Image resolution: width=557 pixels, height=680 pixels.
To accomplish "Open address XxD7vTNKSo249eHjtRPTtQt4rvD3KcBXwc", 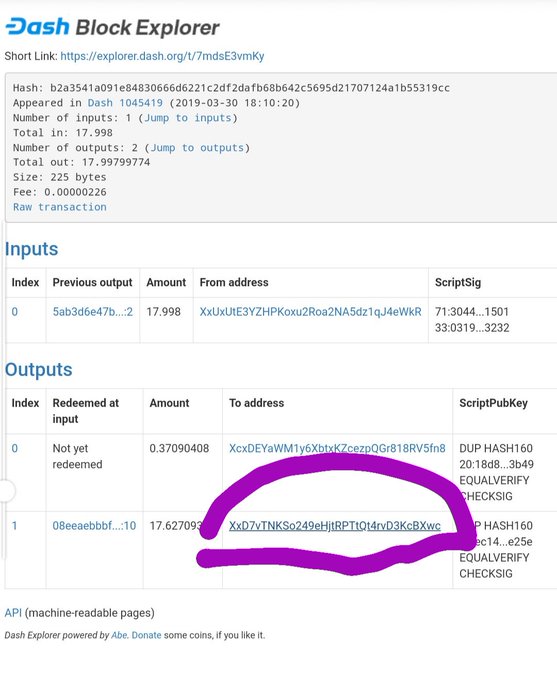I will 334,526.
